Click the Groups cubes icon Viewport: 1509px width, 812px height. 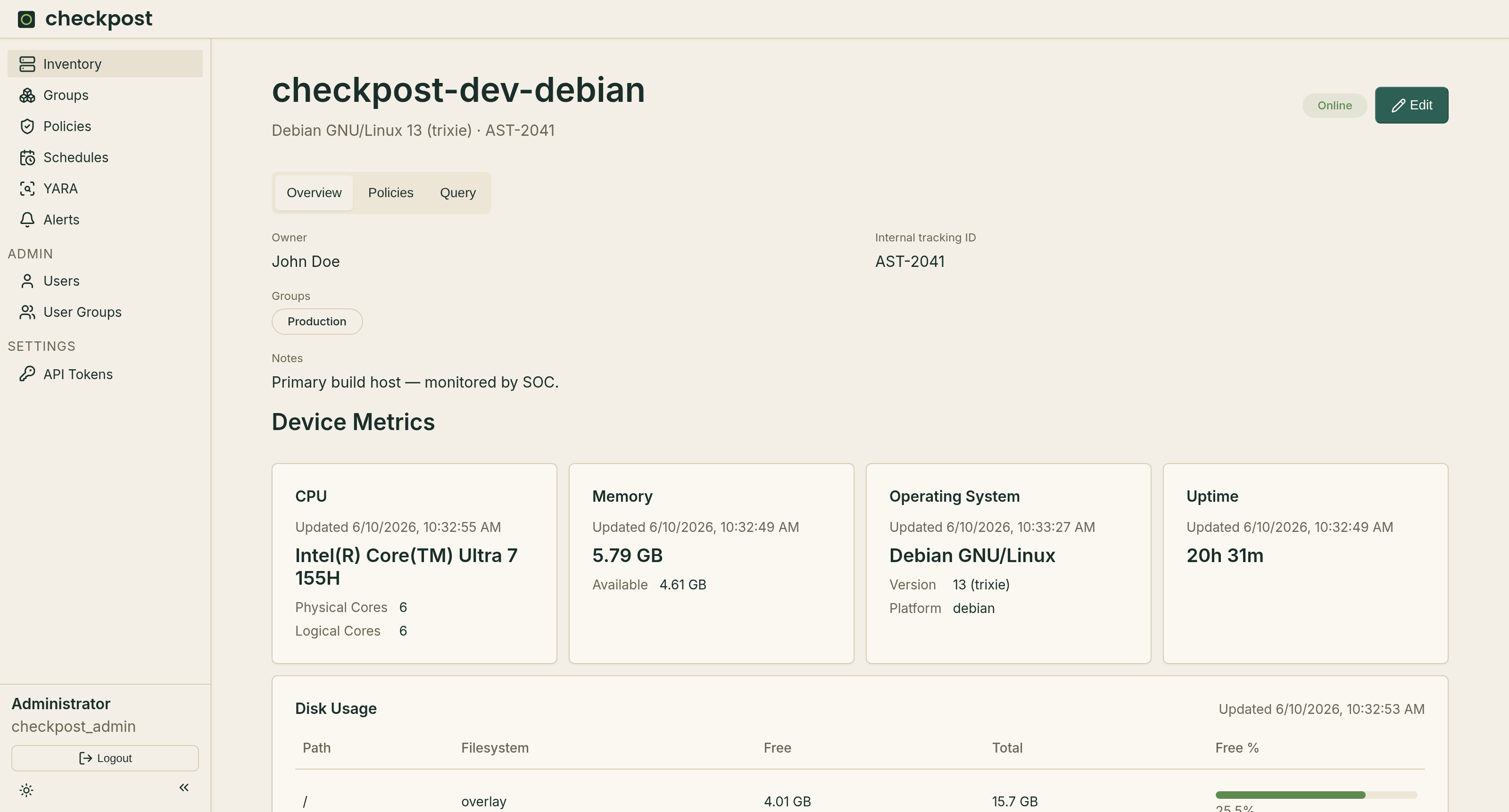[27, 95]
